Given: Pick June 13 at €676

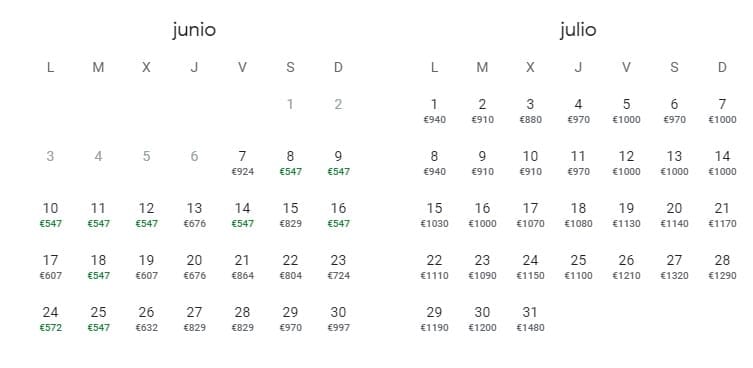Looking at the screenshot, I should [x=194, y=215].
